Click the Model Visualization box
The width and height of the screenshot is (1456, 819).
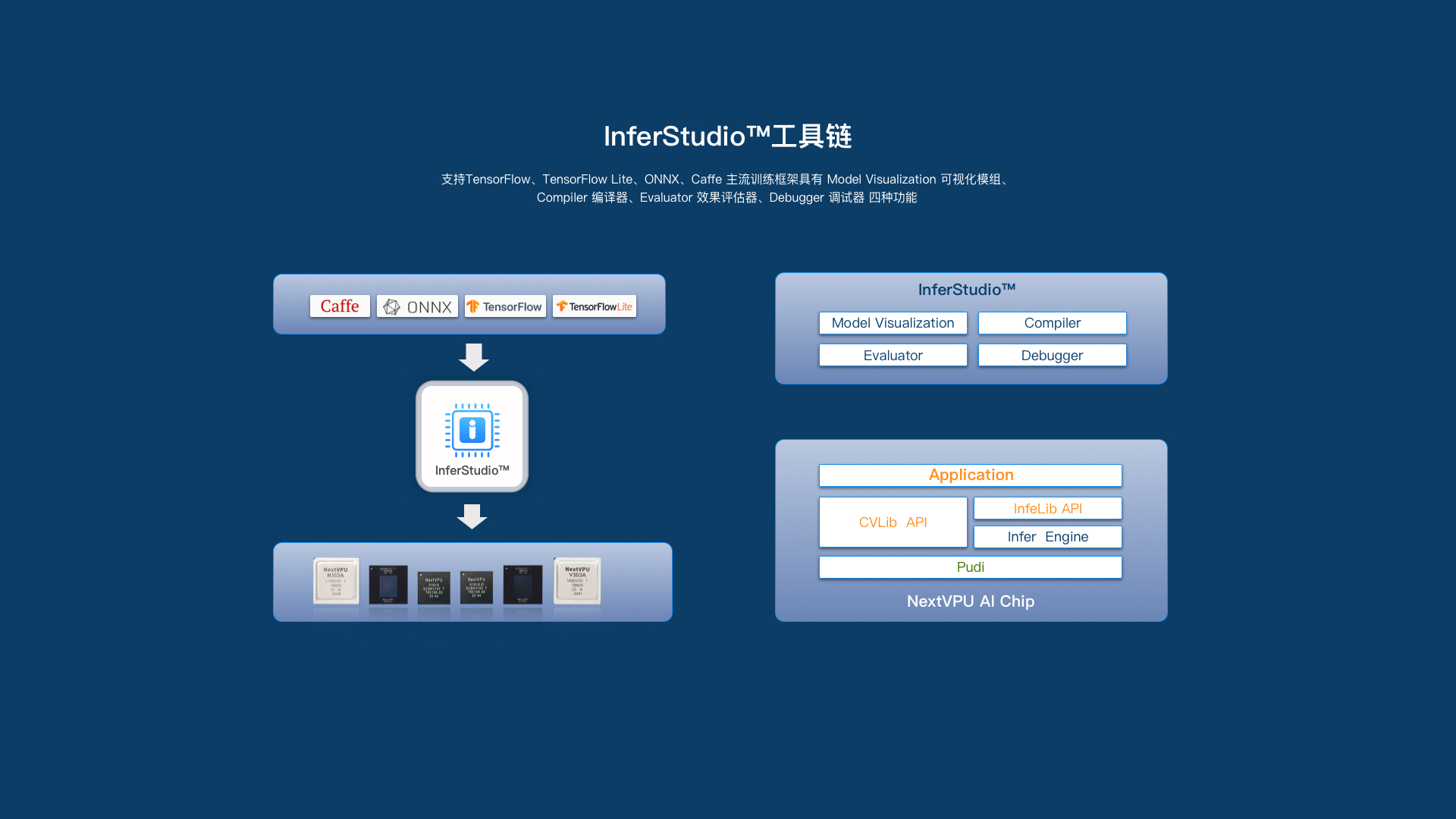893,323
